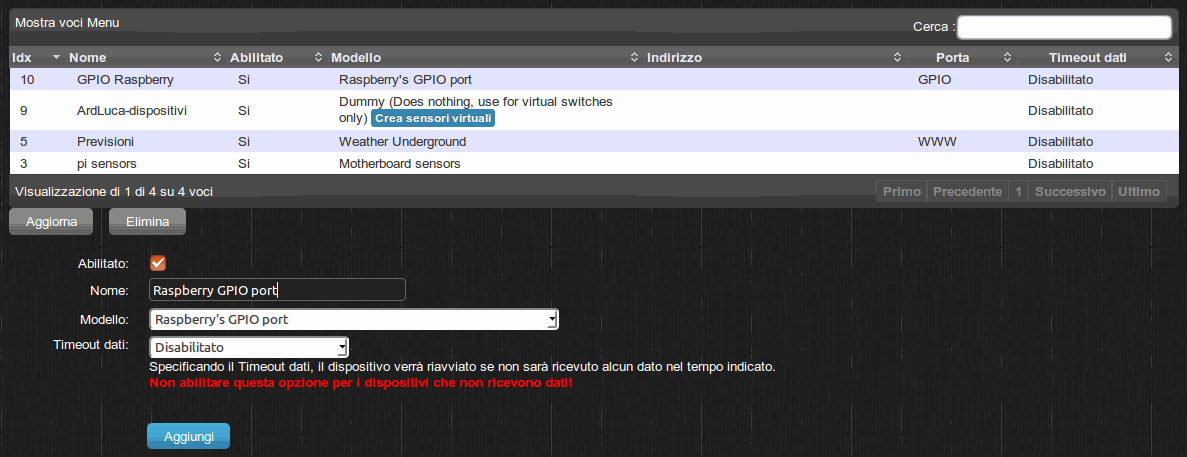The width and height of the screenshot is (1187, 457).
Task: Click Idx value 9
Action: tap(24, 110)
